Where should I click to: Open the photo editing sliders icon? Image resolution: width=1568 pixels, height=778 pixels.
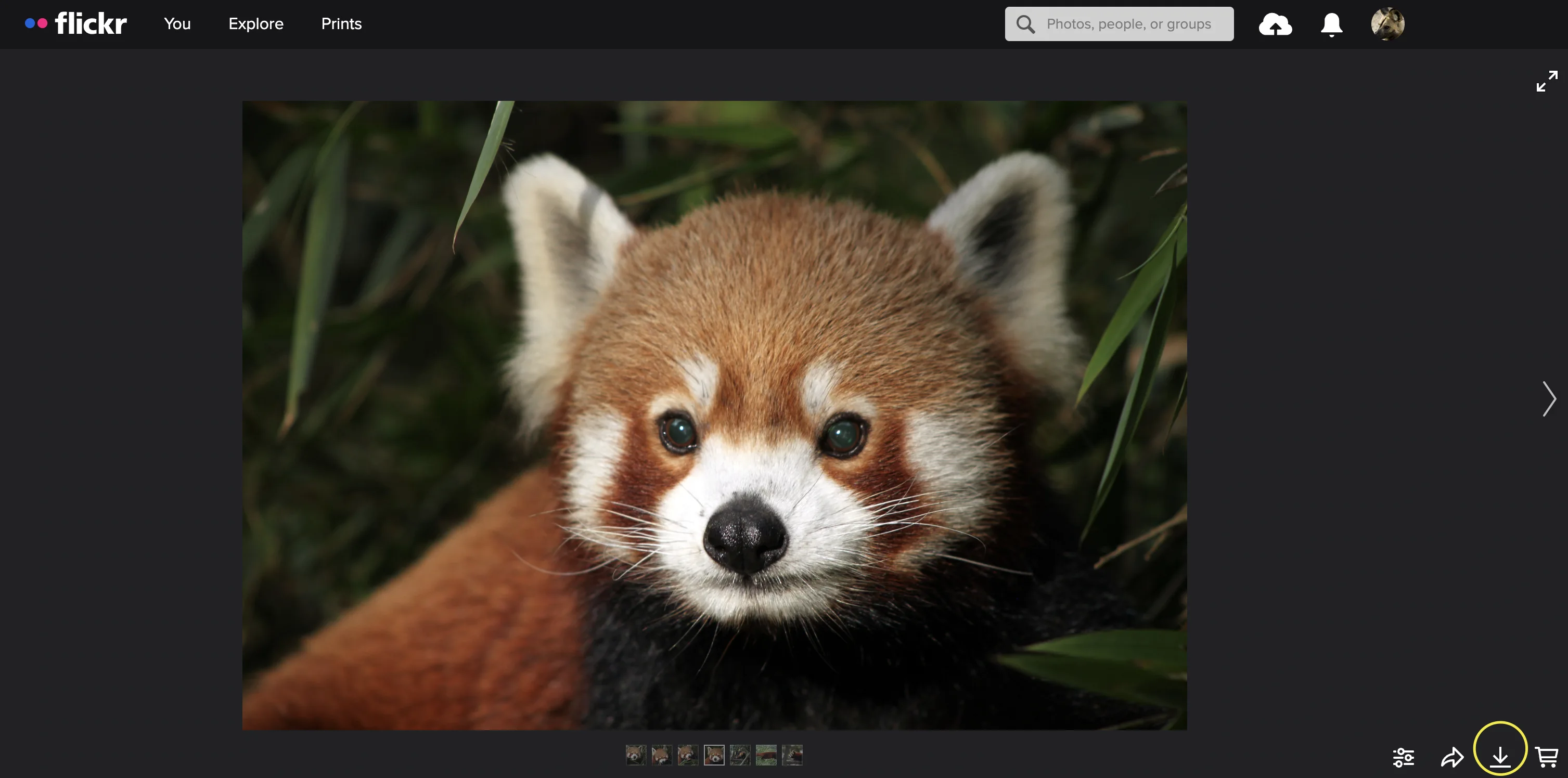pyautogui.click(x=1403, y=757)
